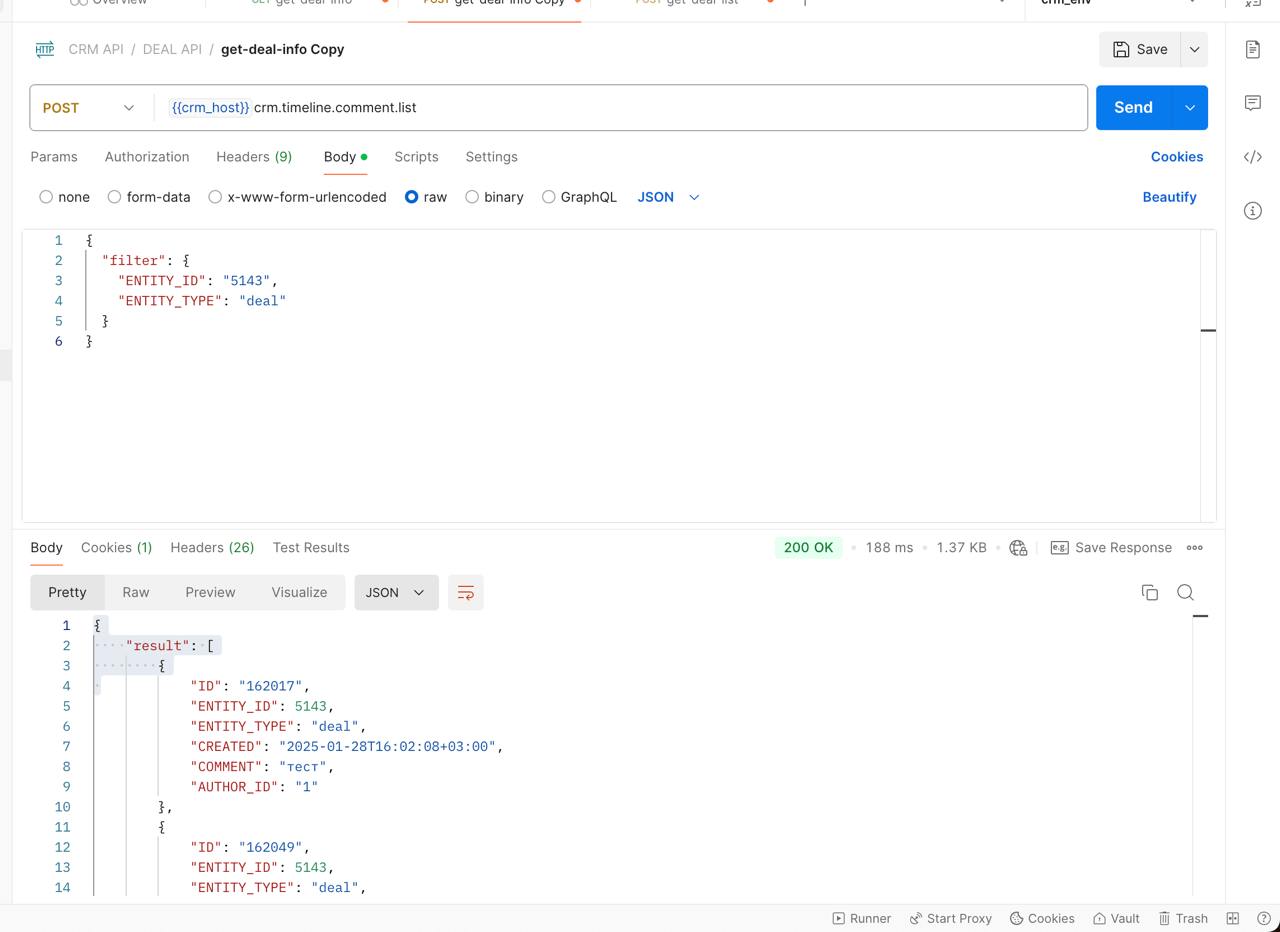Click the network globe icon near response size
The image size is (1280, 932).
(1018, 548)
